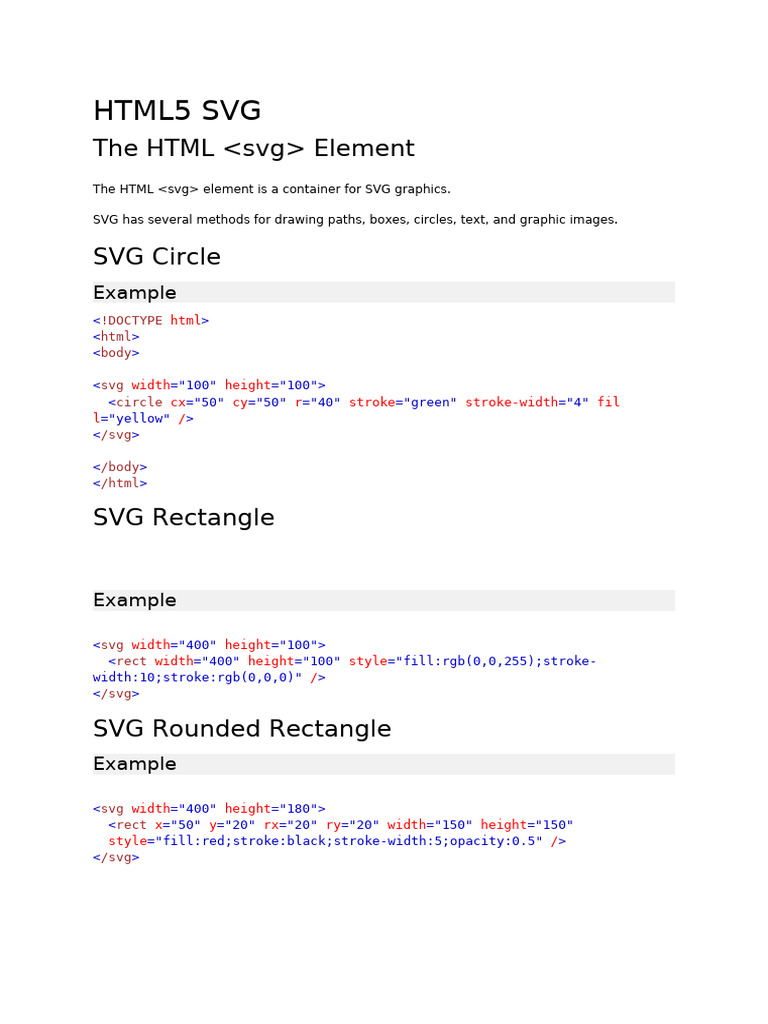Click the svg width="400" height="100" line
Image resolution: width=768 pixels, height=1024 pixels.
click(x=209, y=645)
